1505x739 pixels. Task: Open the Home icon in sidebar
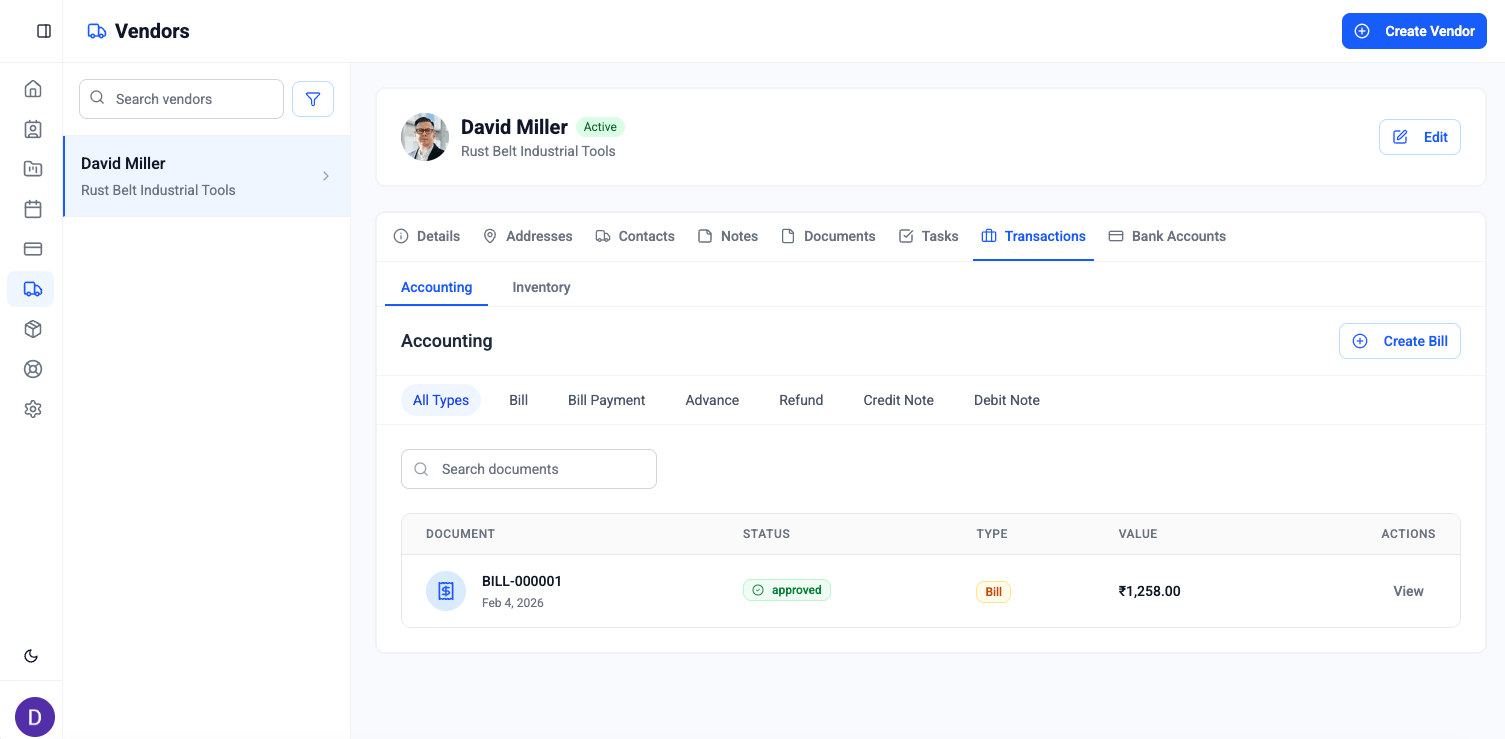33,89
